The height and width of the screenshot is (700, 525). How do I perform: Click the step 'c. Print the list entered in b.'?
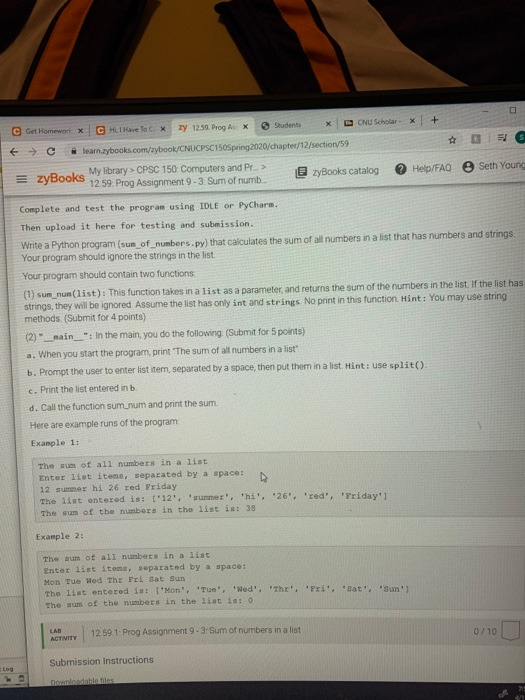(x=82, y=389)
